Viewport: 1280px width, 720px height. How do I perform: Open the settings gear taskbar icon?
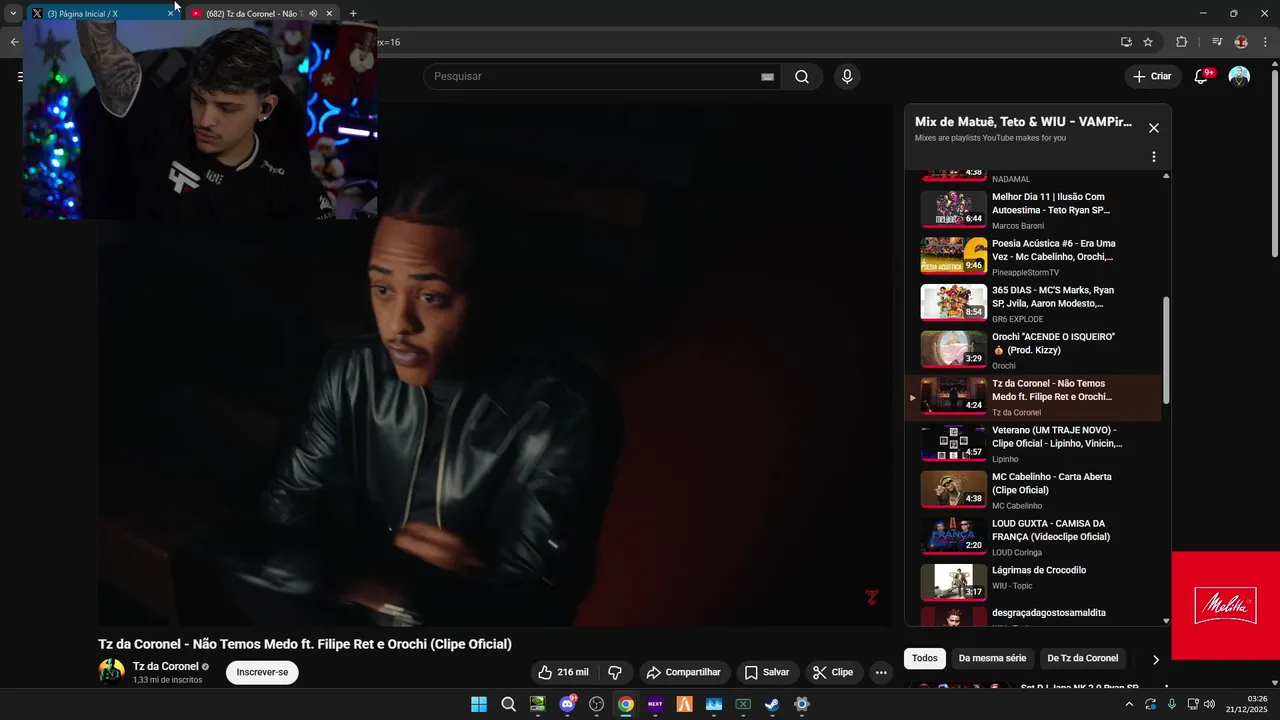(x=801, y=704)
